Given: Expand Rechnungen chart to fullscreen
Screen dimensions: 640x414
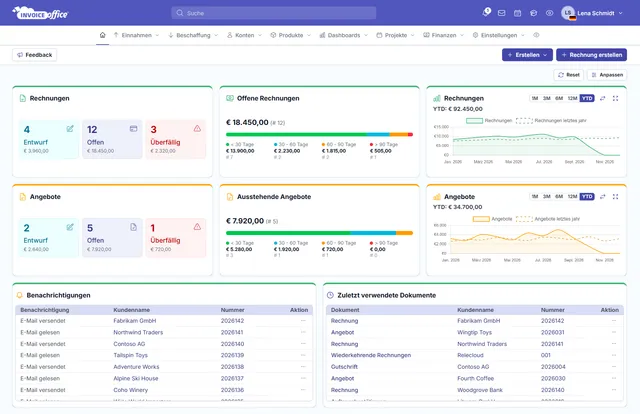Looking at the screenshot, I should click(616, 98).
